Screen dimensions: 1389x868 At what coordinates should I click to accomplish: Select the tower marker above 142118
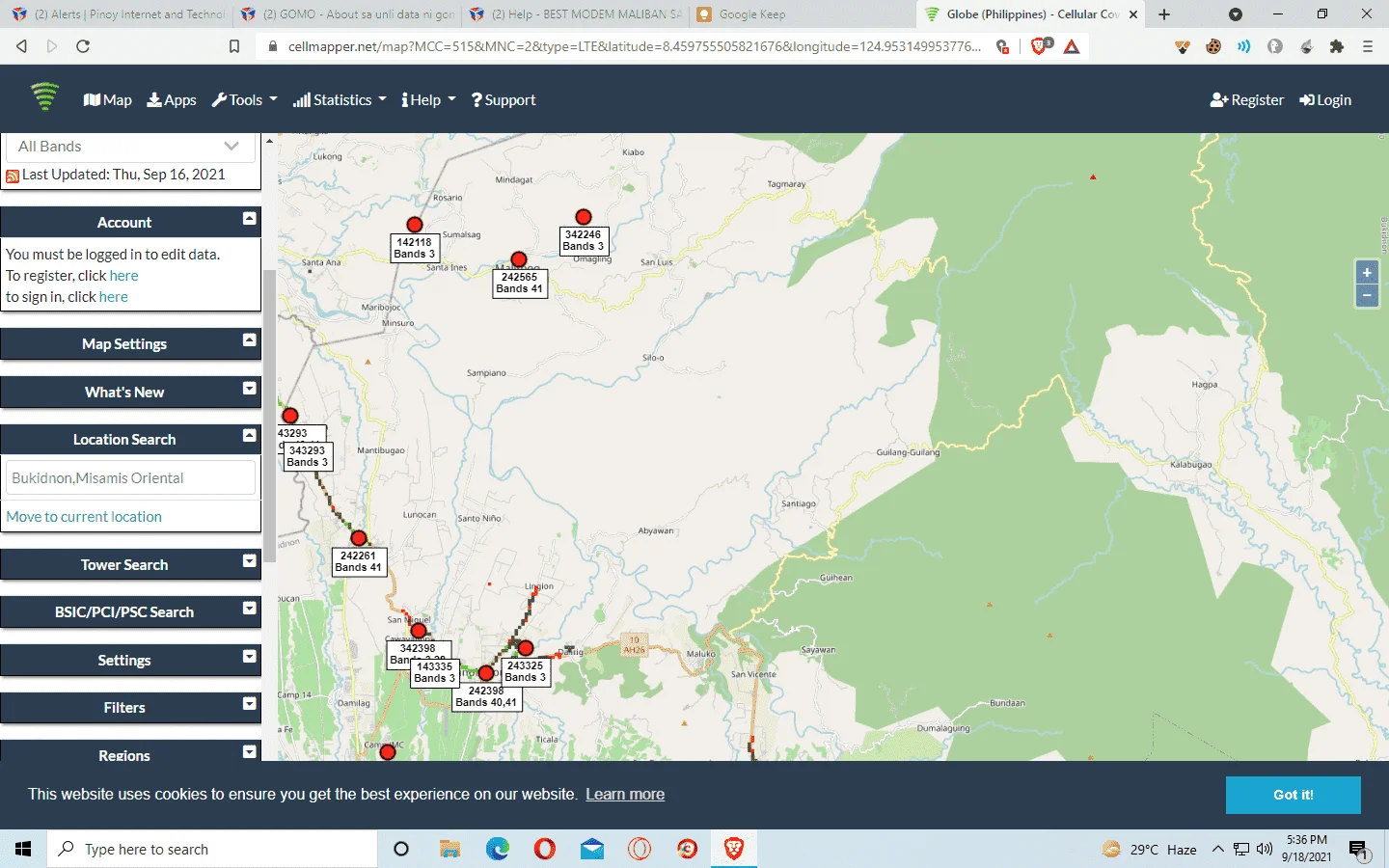click(415, 225)
